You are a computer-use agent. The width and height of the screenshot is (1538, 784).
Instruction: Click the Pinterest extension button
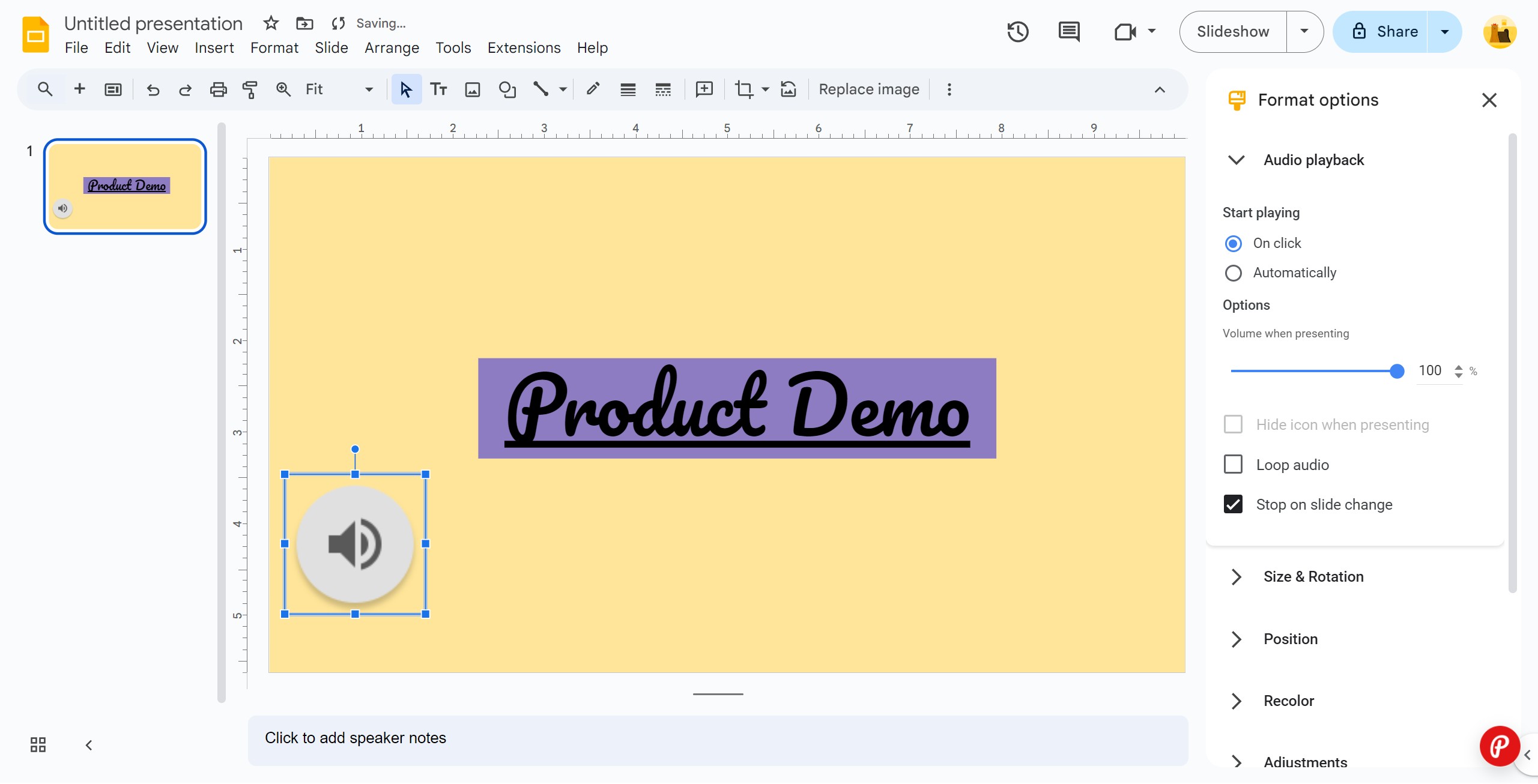click(x=1500, y=746)
